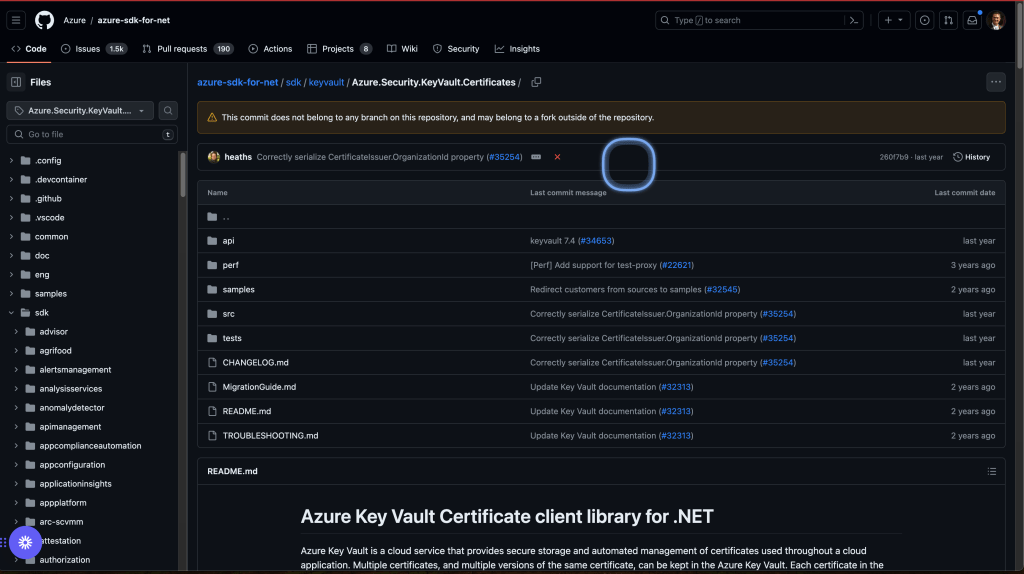Image resolution: width=1024 pixels, height=574 pixels.
Task: Click the purple floating assistant button
Action: pyautogui.click(x=25, y=542)
